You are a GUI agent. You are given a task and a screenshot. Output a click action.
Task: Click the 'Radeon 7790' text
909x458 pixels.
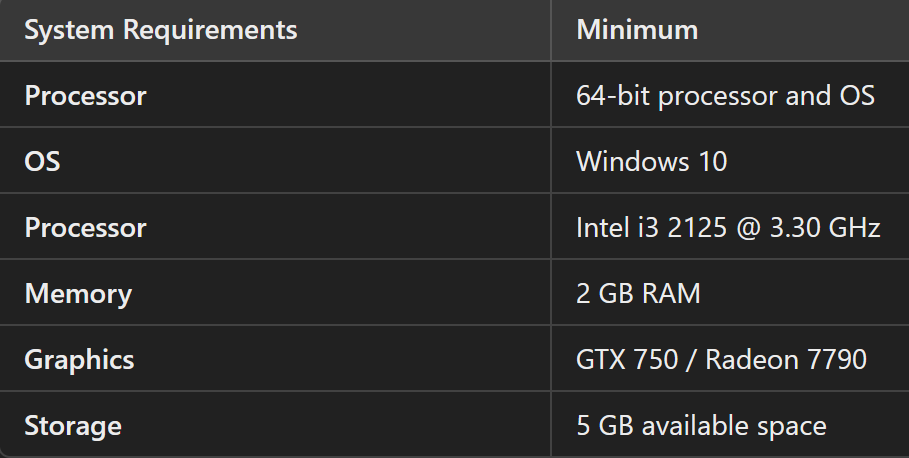pos(786,360)
